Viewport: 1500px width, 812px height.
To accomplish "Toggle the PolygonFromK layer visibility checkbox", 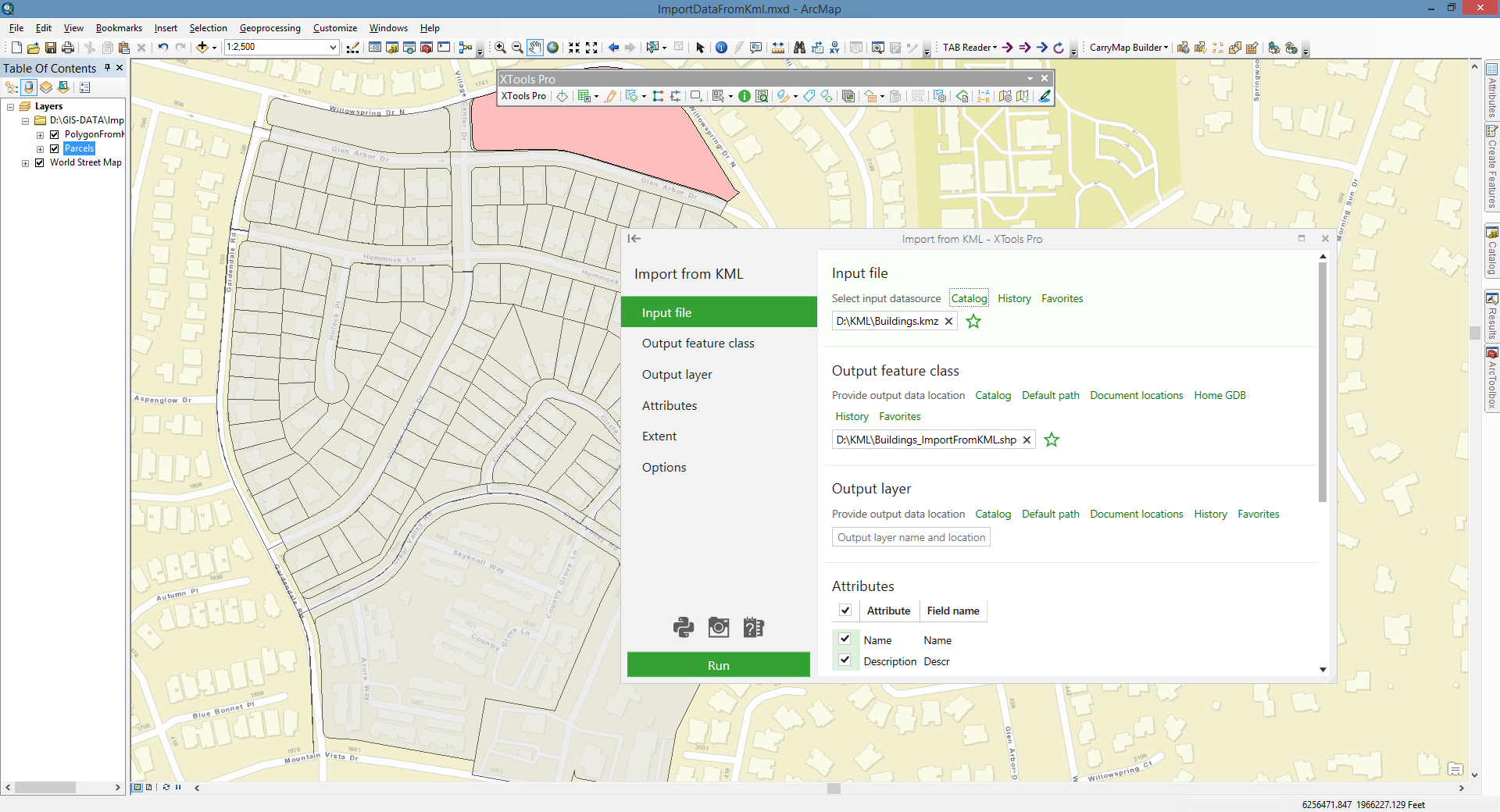I will pos(55,134).
